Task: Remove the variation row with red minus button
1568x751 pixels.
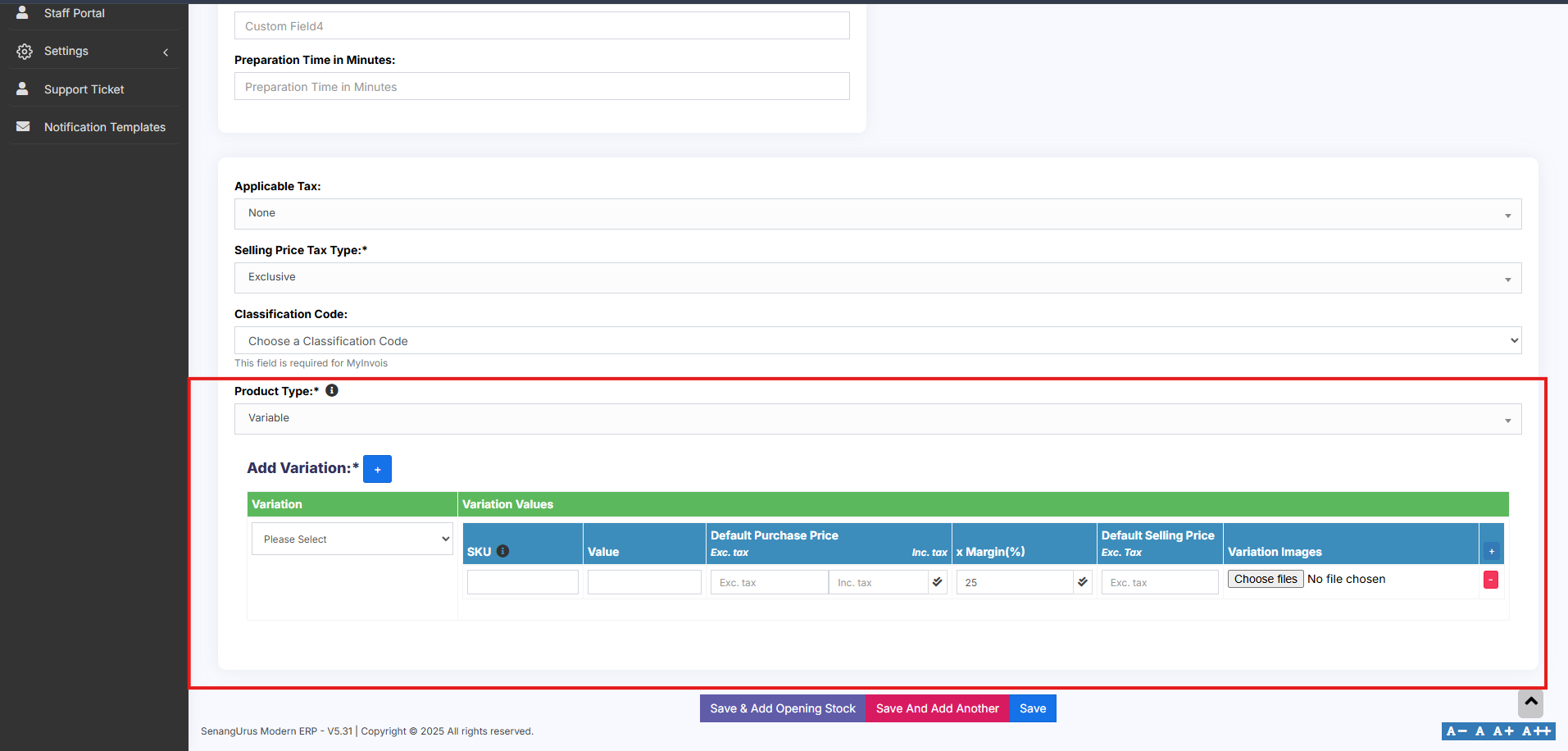Action: [x=1491, y=580]
